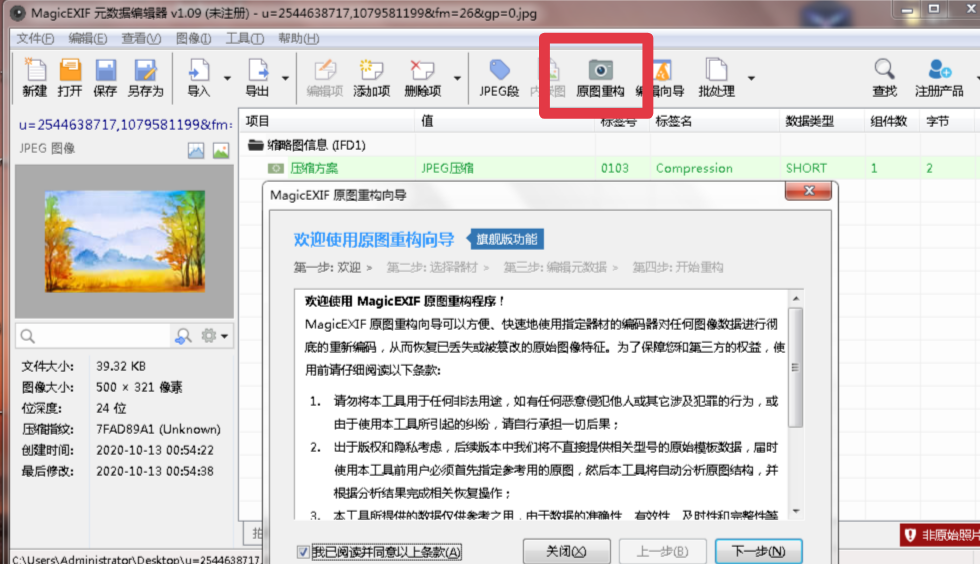Click the 新建 (New) toolbar icon
Screen dimensions: 980x564
(x=35, y=70)
